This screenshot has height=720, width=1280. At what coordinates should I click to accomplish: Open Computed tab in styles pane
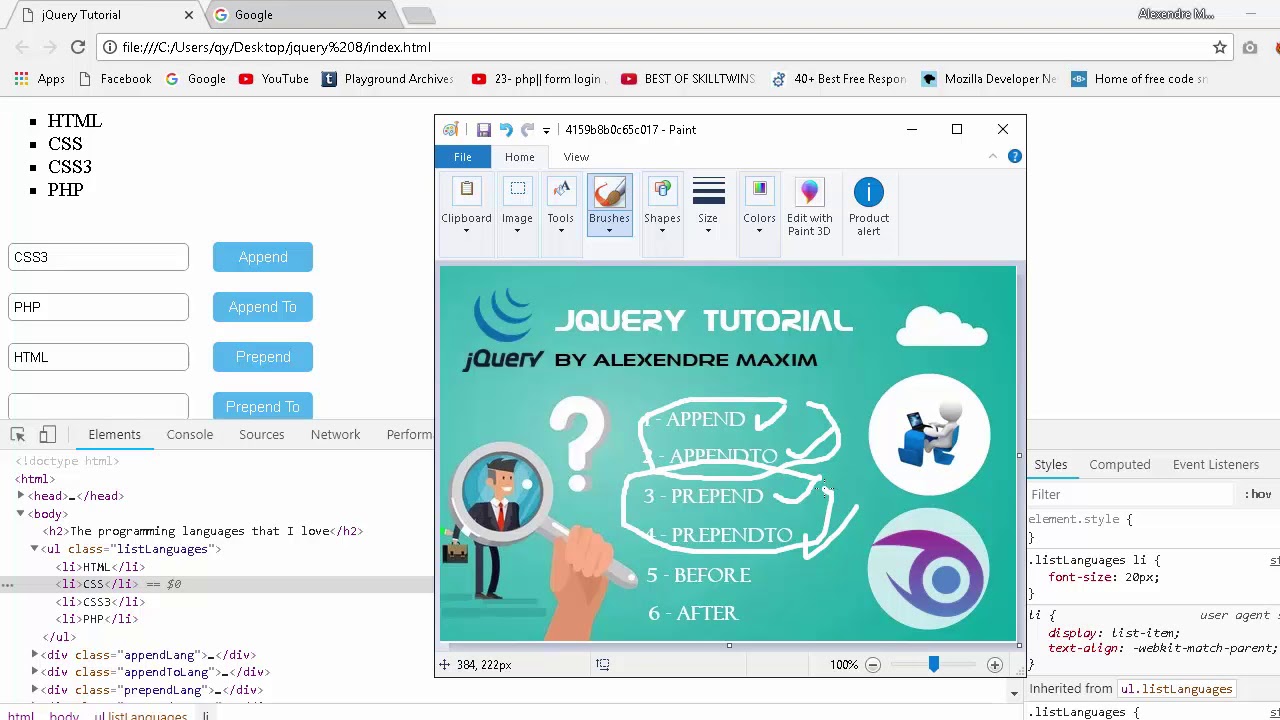1120,465
